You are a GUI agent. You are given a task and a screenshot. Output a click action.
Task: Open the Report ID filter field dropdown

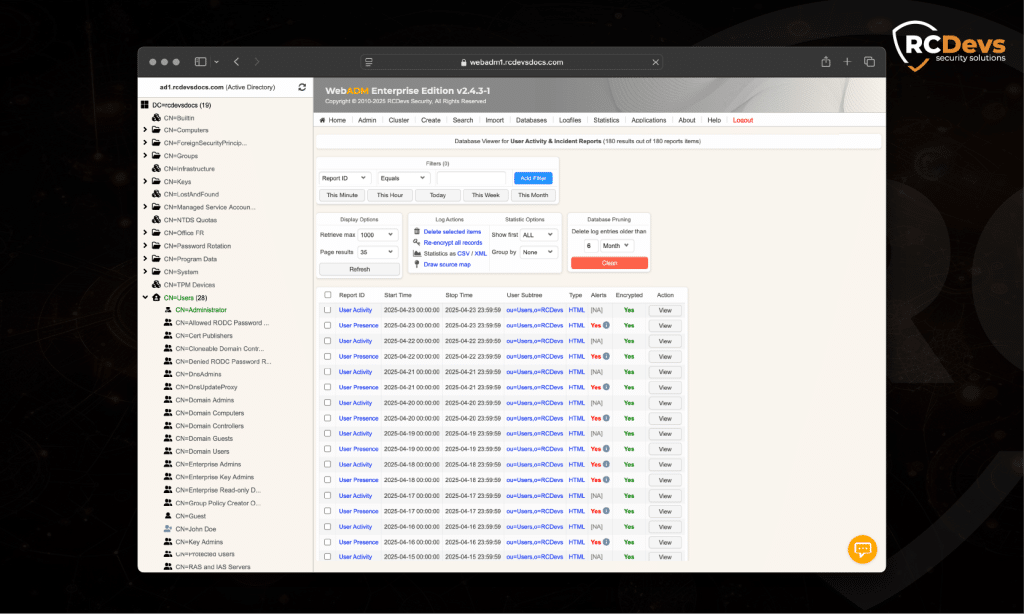[345, 178]
